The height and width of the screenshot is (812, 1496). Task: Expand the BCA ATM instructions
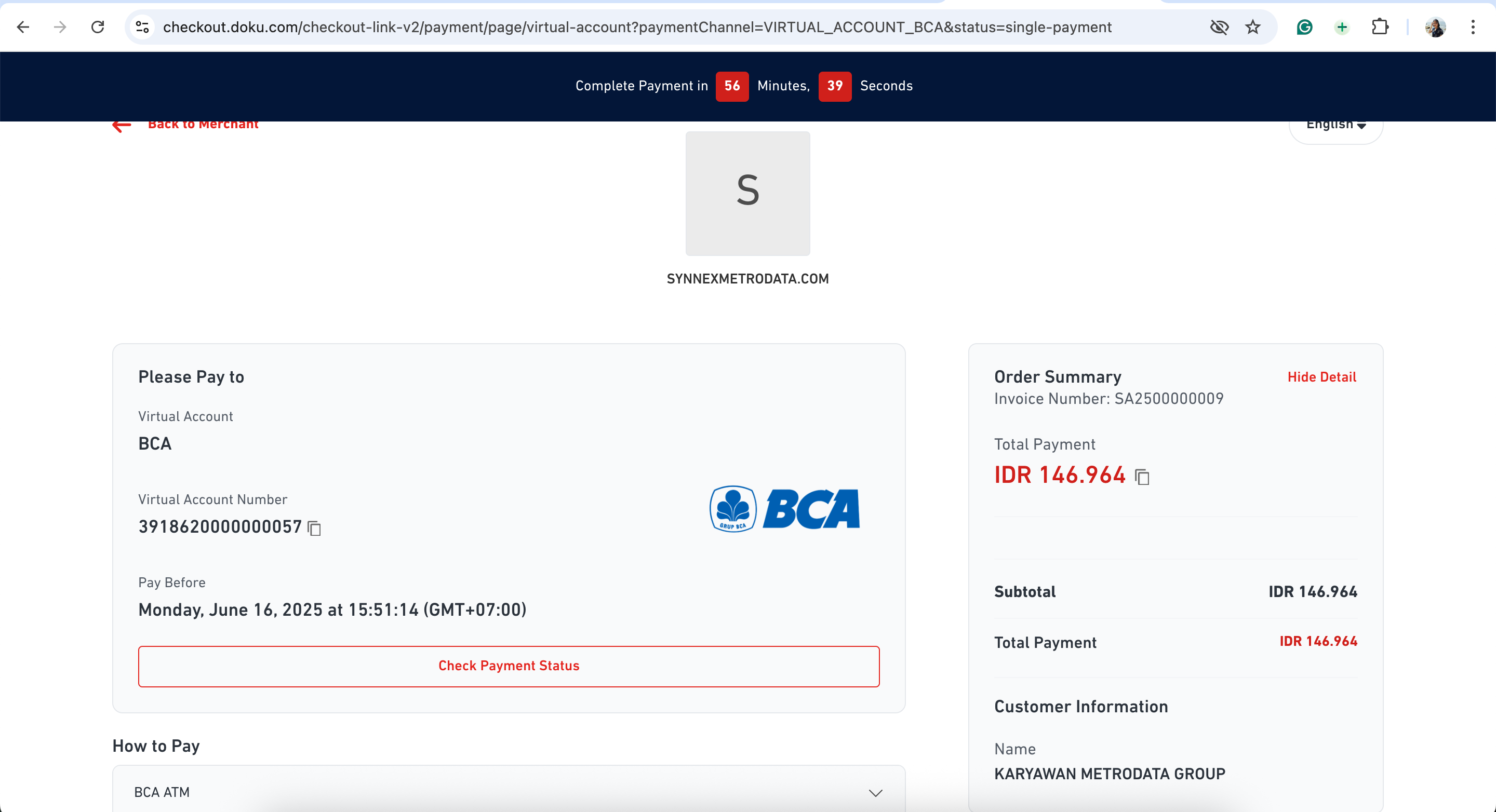click(875, 792)
